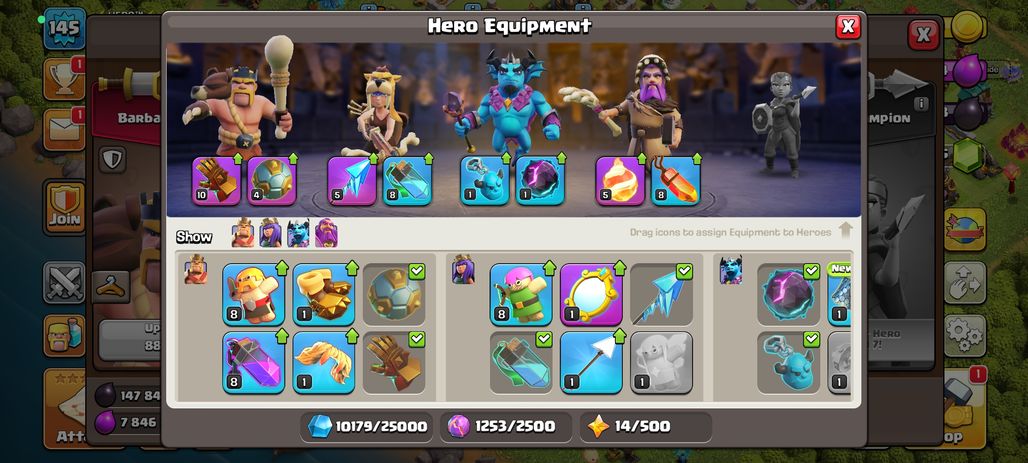Select the Barbarian Puppet equipment icon
1028x463 pixels.
pos(254,294)
